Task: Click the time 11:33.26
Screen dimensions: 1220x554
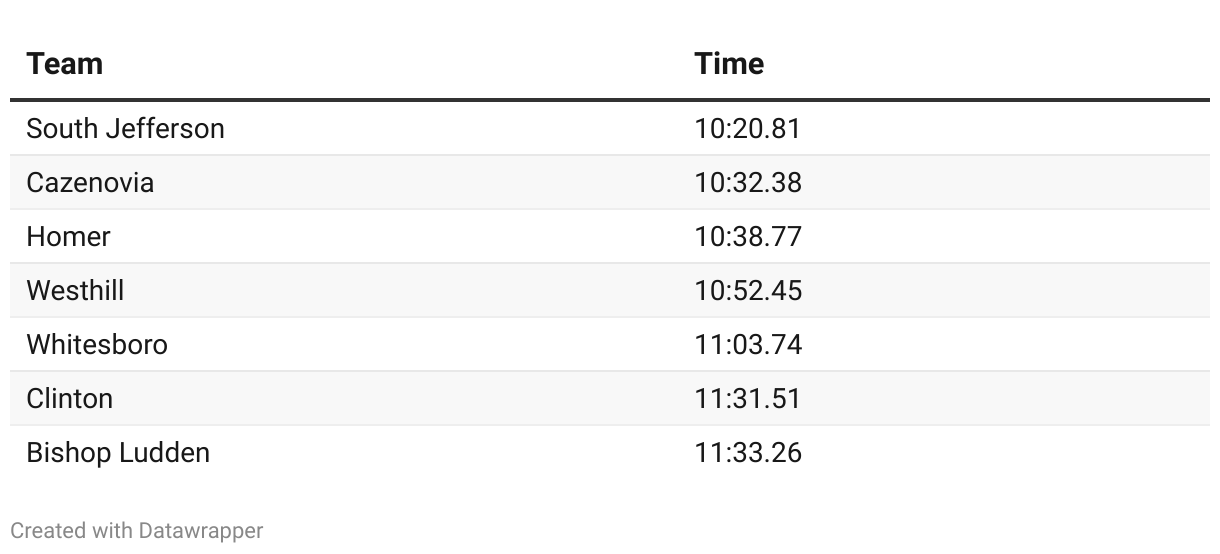Action: point(748,453)
